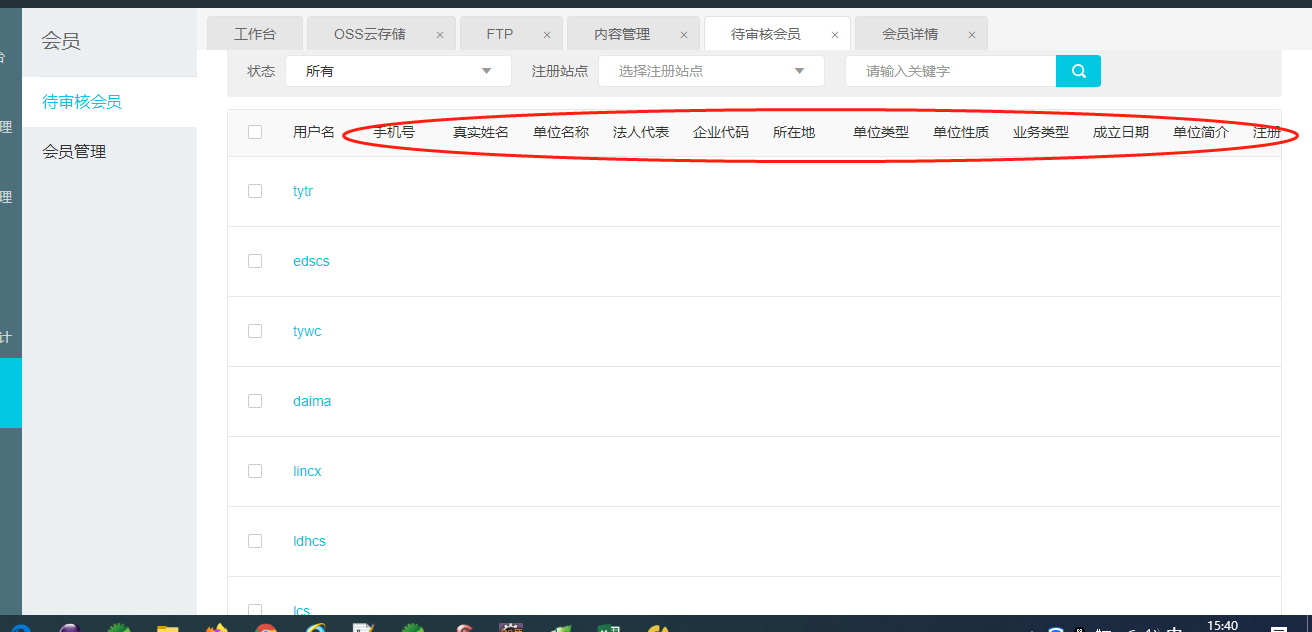Image resolution: width=1312 pixels, height=632 pixels.
Task: Close the 会员详情 tab
Action: (x=972, y=34)
